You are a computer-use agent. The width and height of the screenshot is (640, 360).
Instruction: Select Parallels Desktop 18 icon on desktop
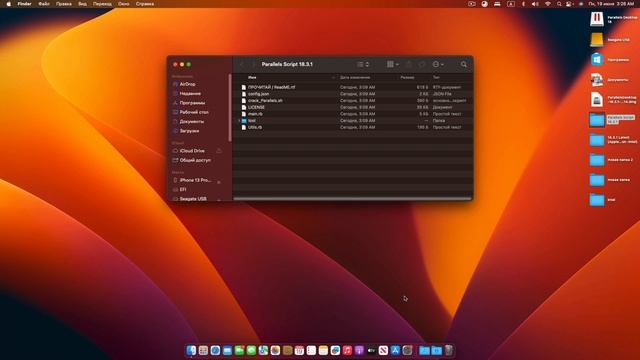597,19
